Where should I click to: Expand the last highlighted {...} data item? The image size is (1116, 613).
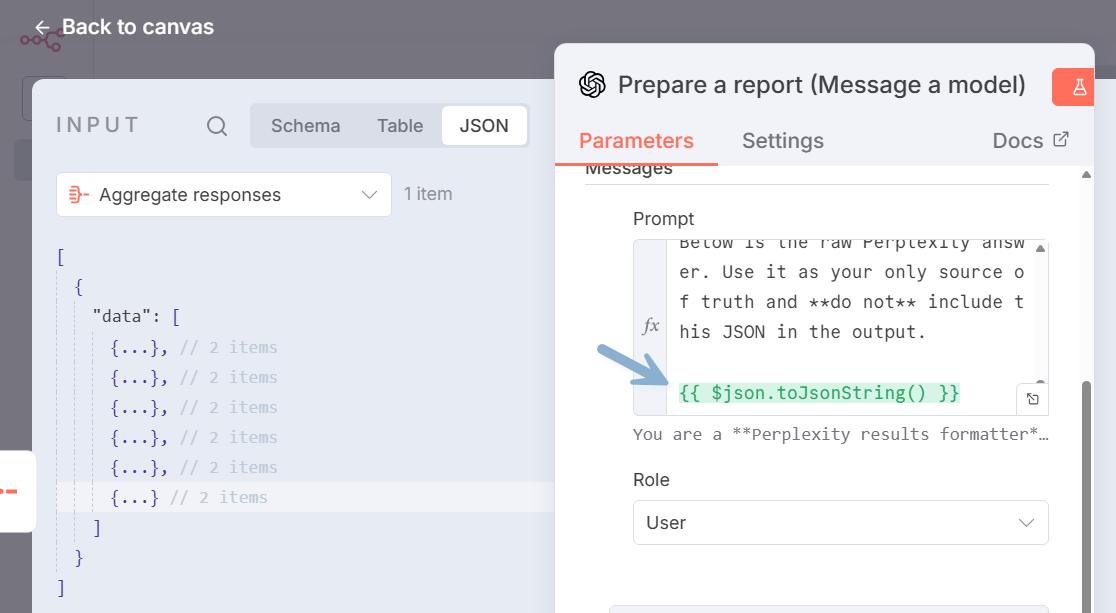coord(133,497)
